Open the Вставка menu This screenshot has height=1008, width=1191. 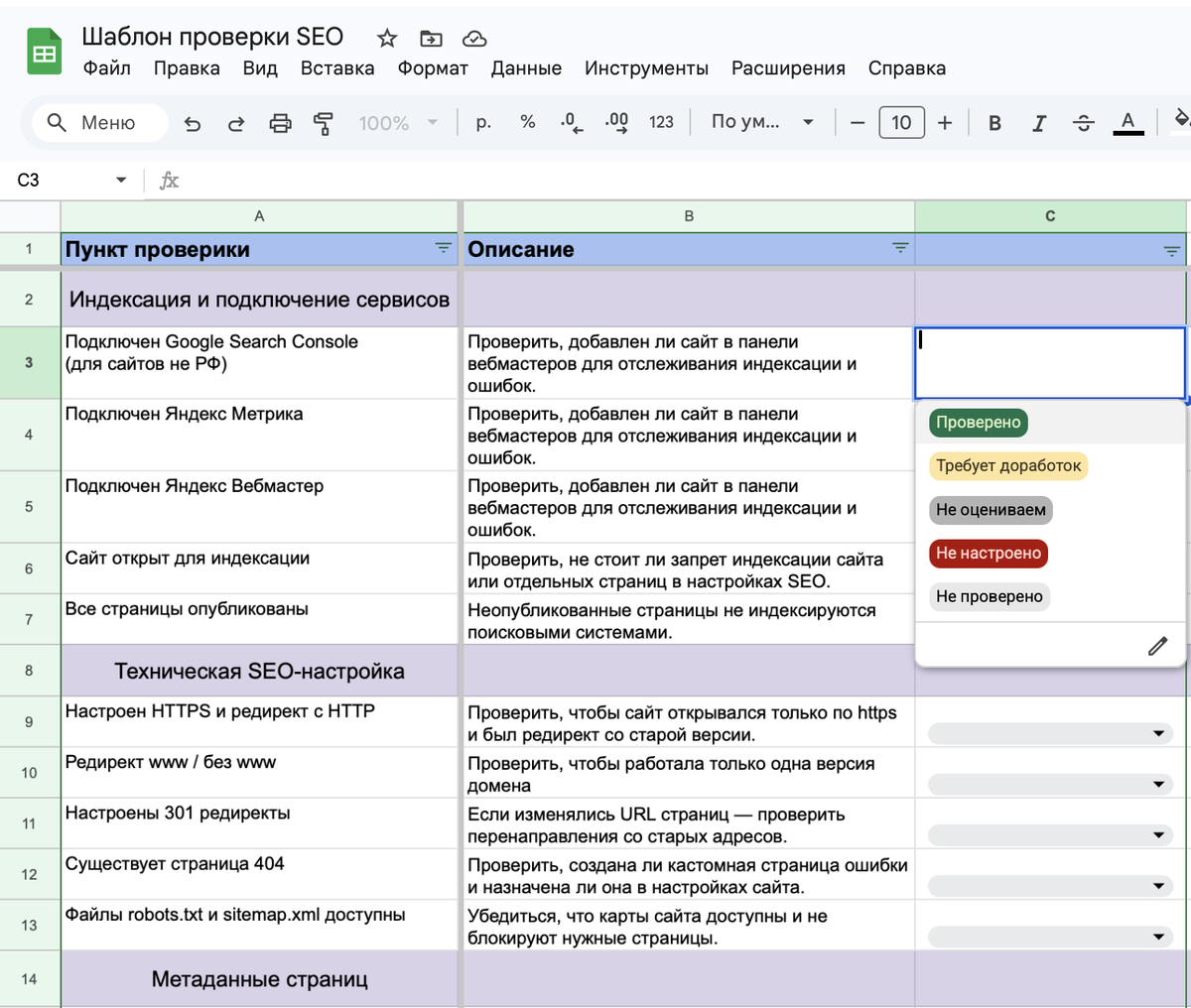point(337,68)
